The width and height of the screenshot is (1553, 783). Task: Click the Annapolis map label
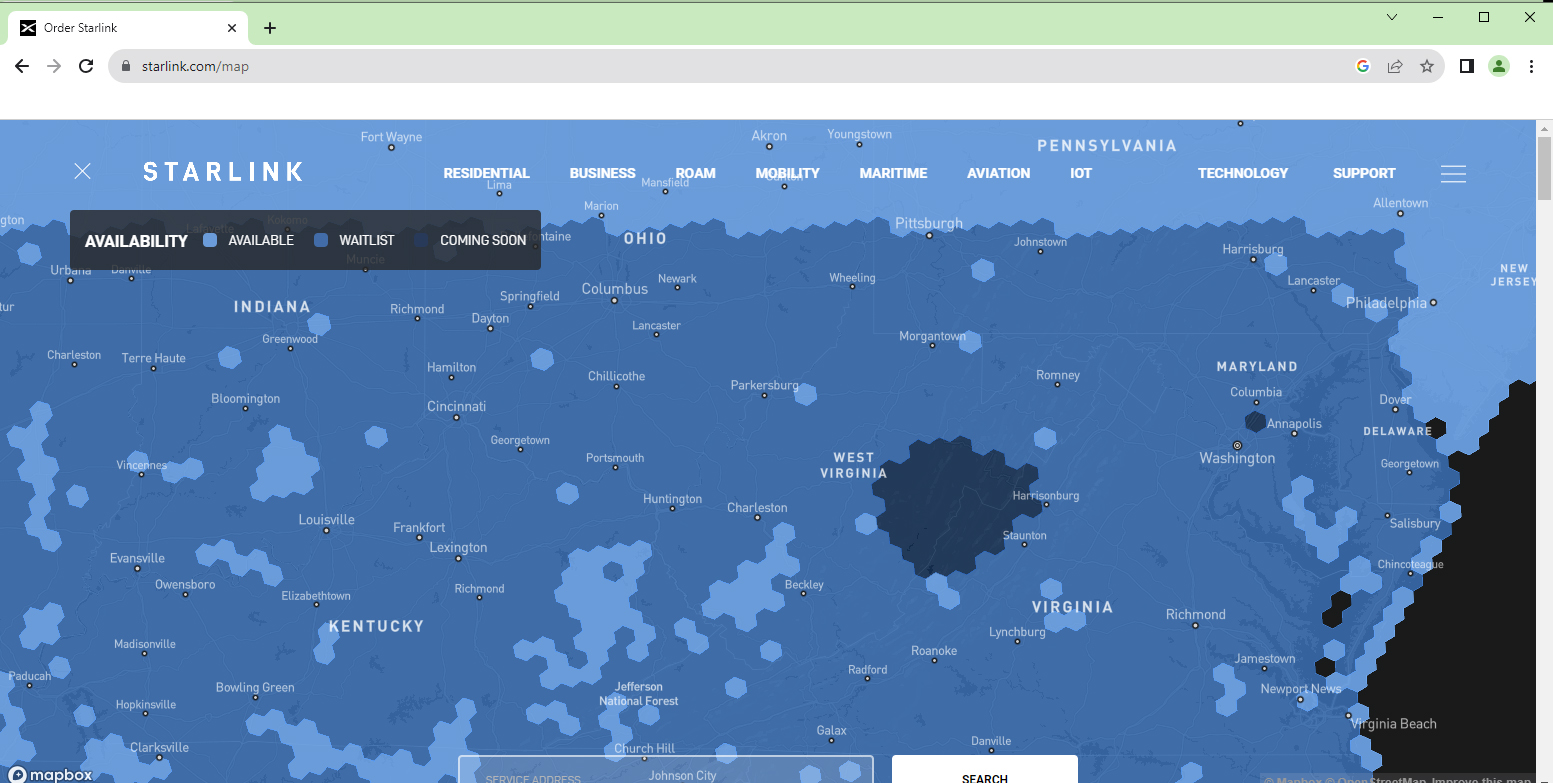(1294, 424)
